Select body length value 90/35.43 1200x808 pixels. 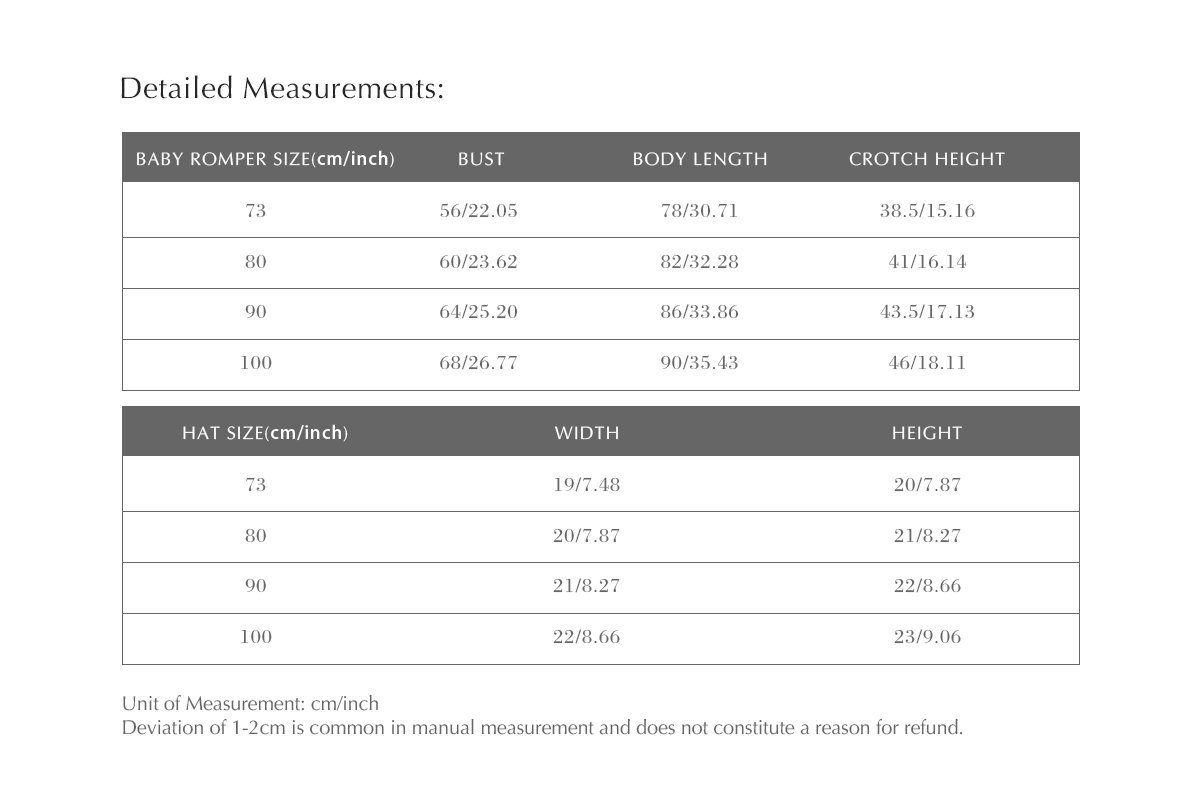(700, 362)
